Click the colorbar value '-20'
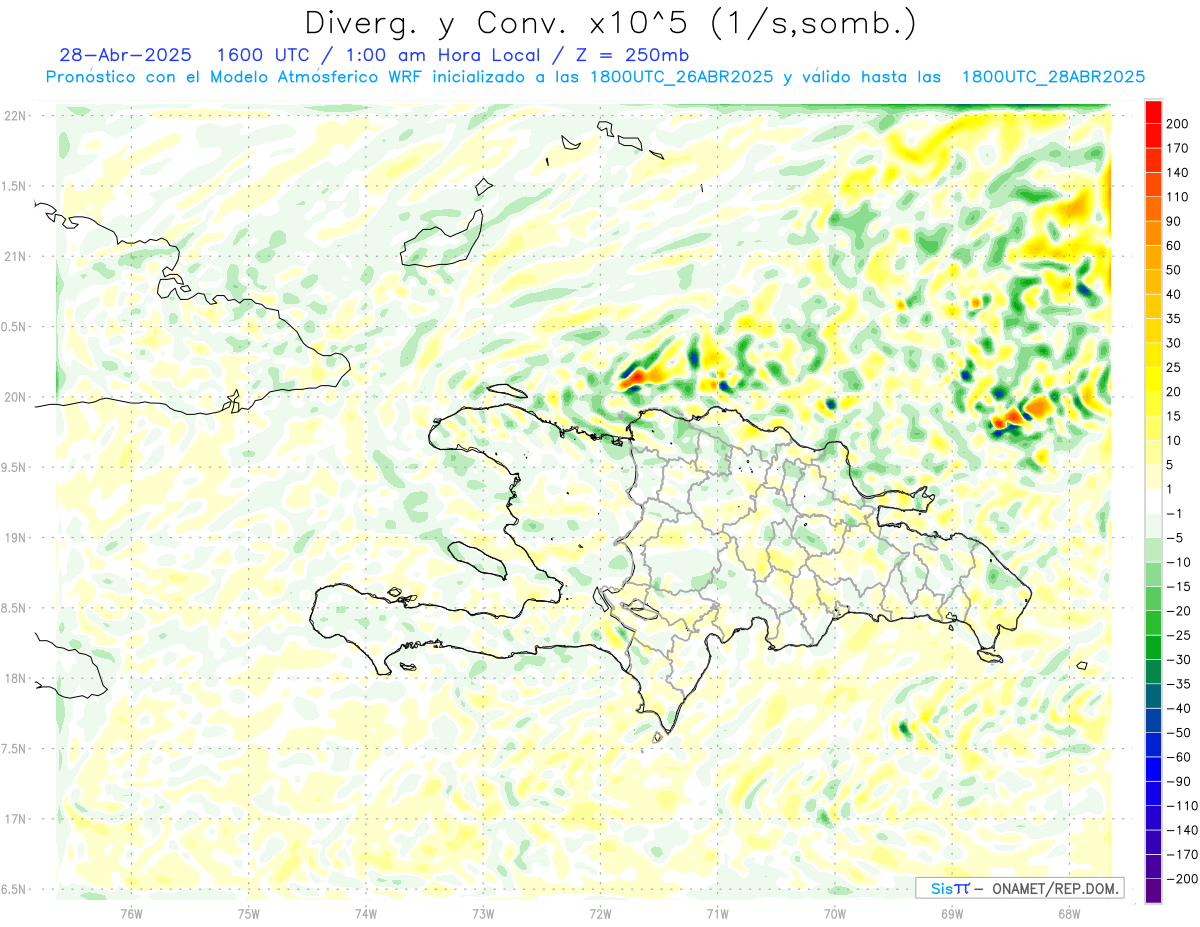Image resolution: width=1200 pixels, height=927 pixels. click(1179, 611)
